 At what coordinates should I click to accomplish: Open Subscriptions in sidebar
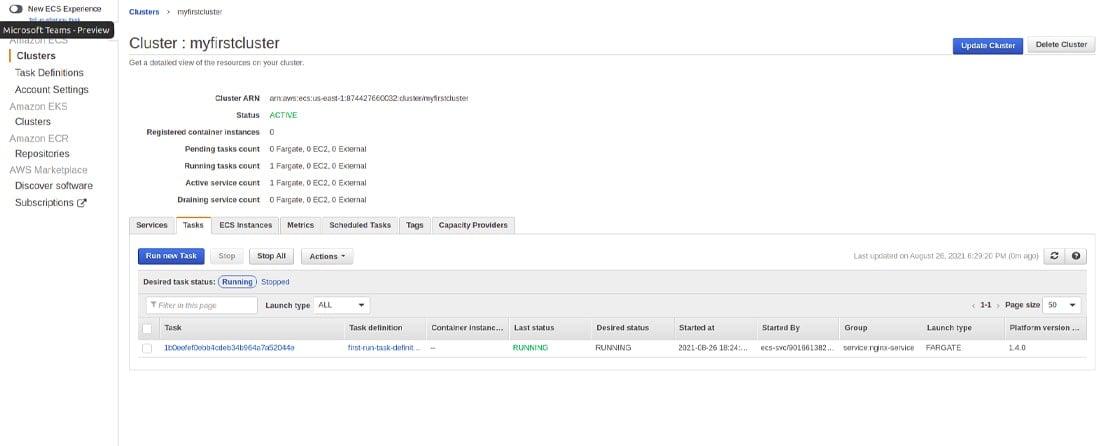[44, 203]
